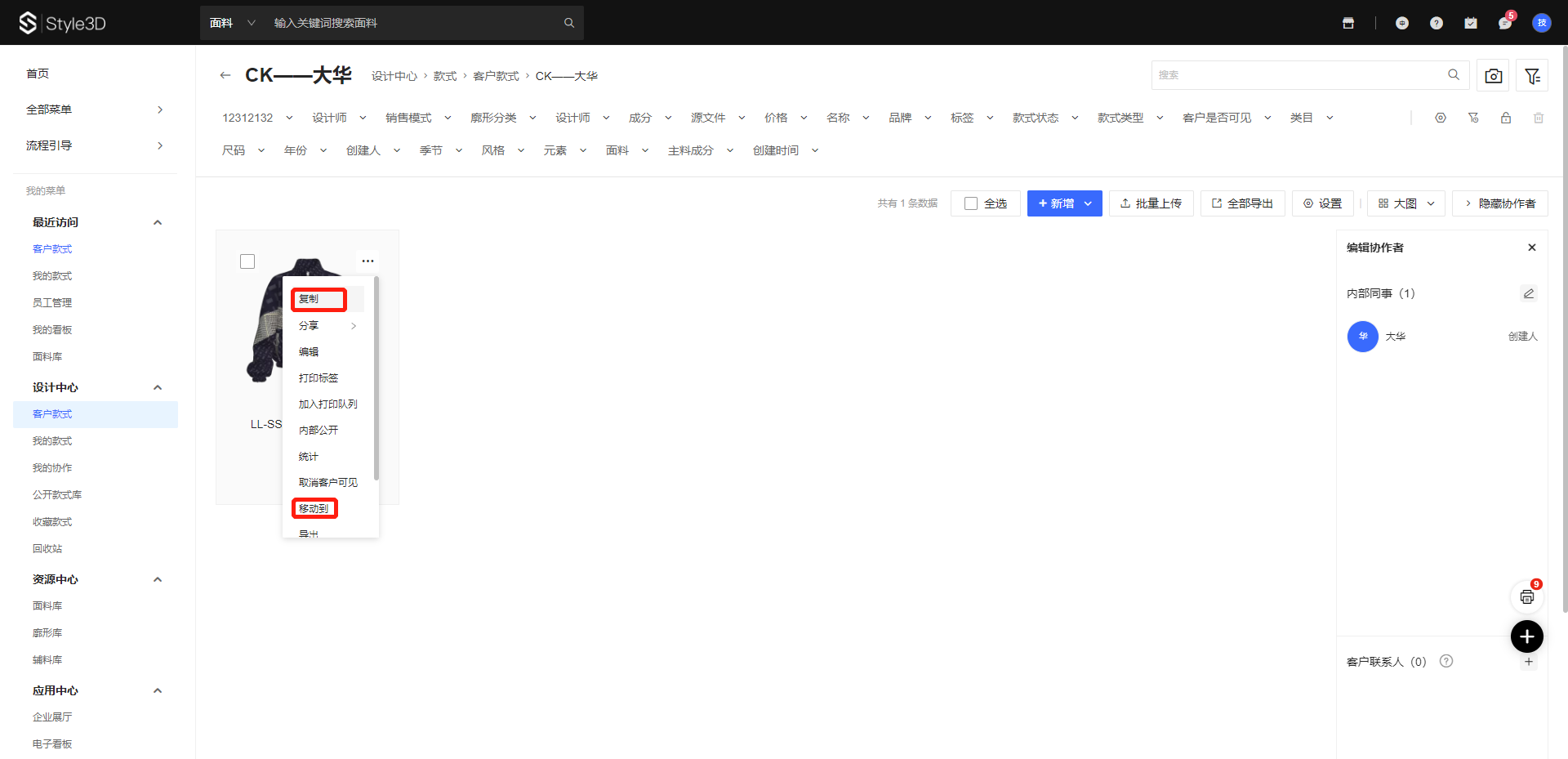Select 复制 from the context menu
This screenshot has height=759, width=1568.
tap(318, 299)
